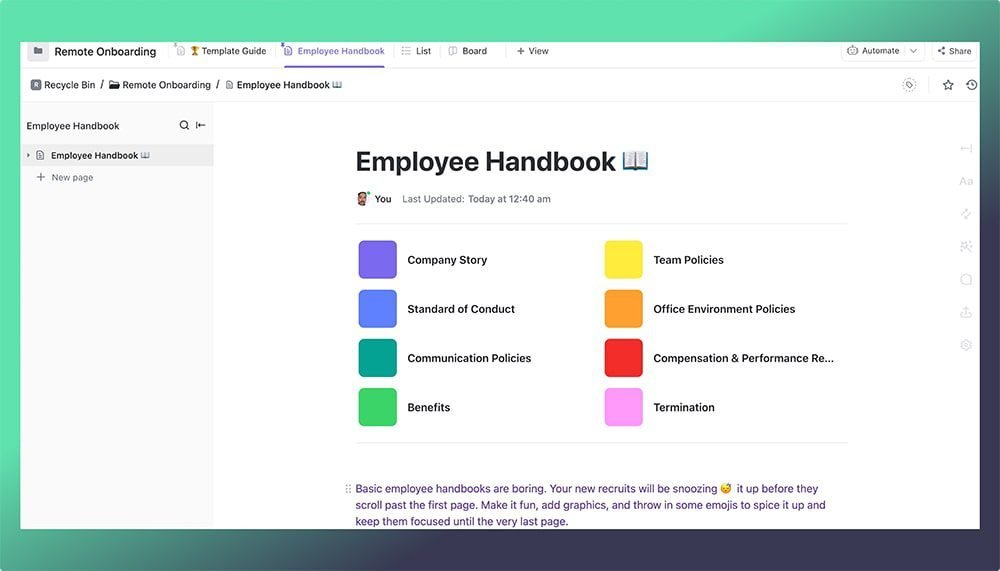Click the teal Communication Policies swatch
Image resolution: width=1000 pixels, height=571 pixels.
378,358
